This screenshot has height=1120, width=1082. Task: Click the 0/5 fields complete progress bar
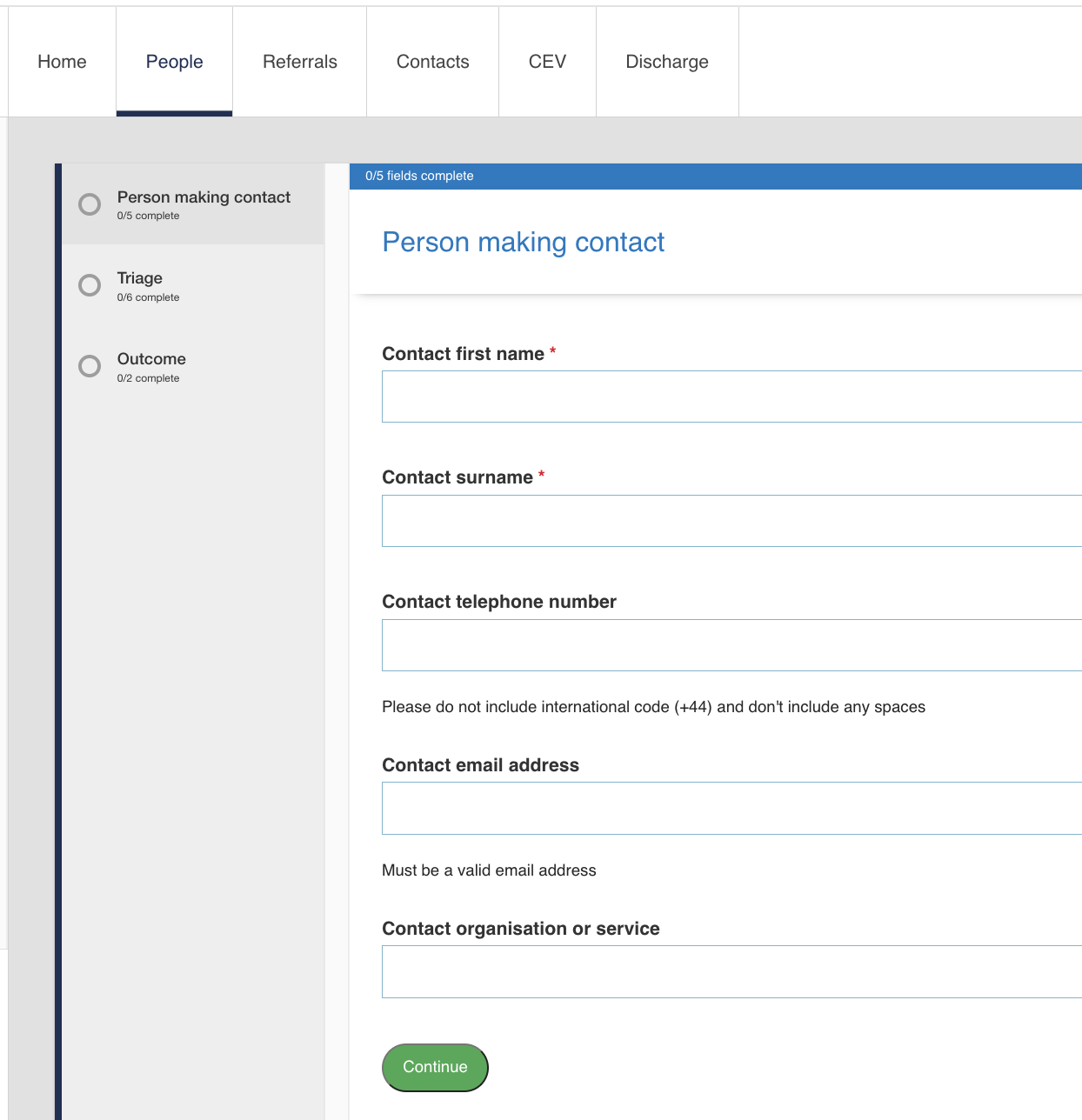[715, 176]
